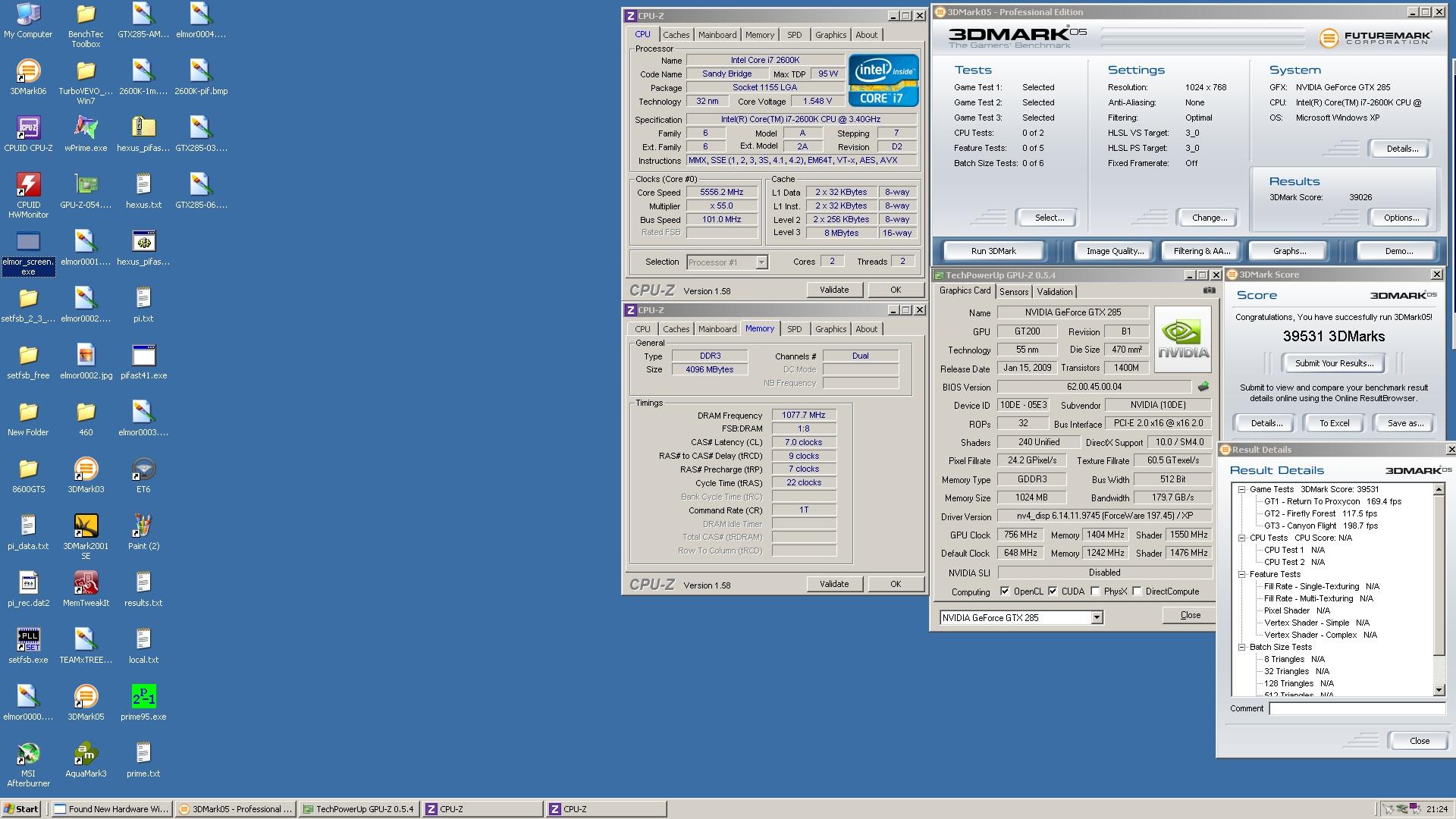1456x819 pixels.
Task: Click Image Quality button in 3DMark05
Action: 1115,251
